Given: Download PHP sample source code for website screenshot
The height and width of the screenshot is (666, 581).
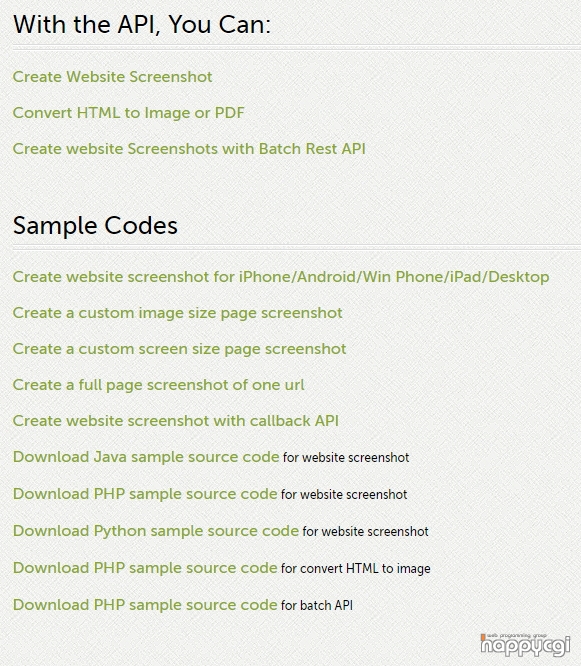Looking at the screenshot, I should [x=145, y=494].
